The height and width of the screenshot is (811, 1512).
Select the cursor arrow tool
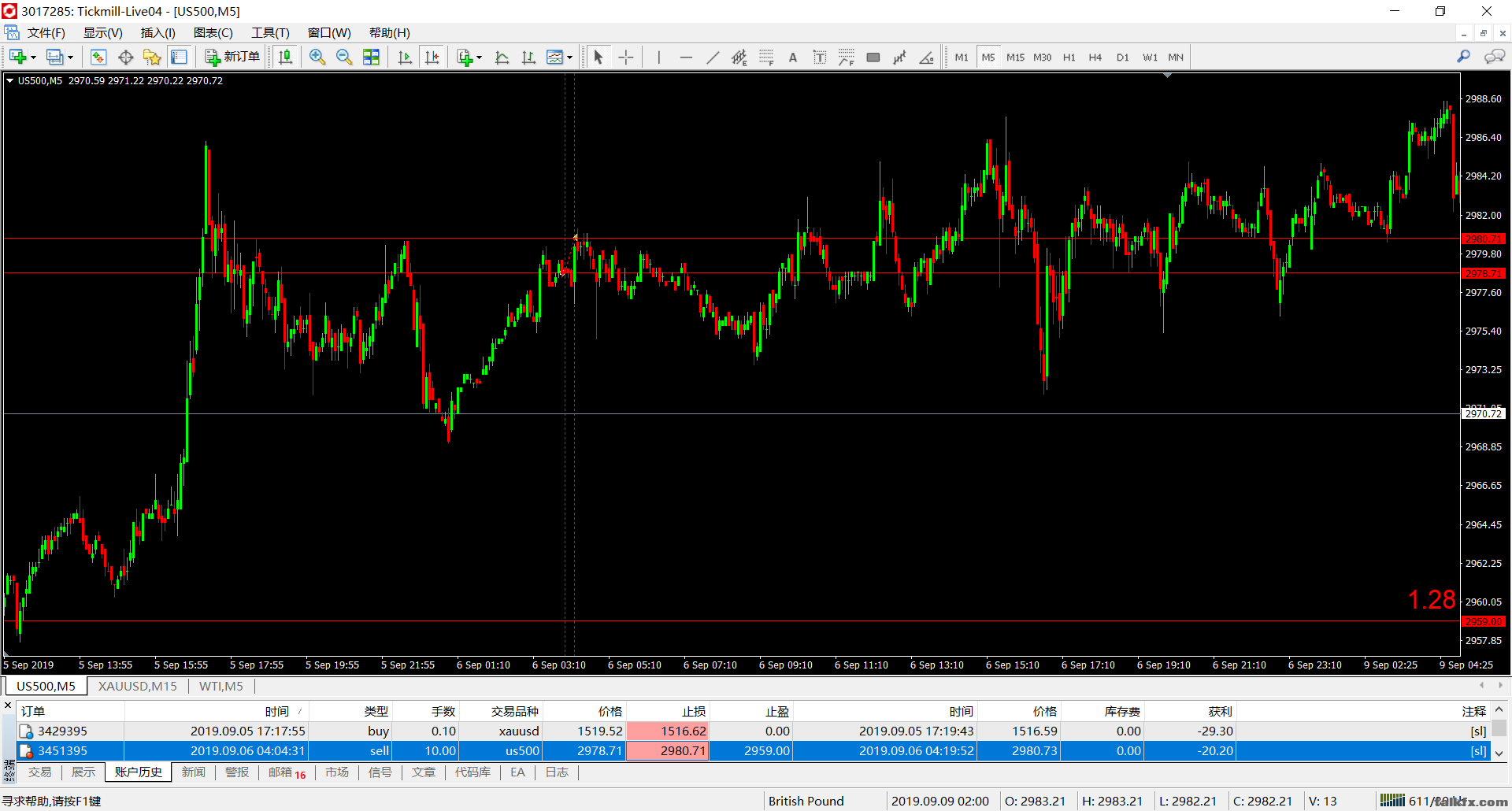tap(598, 57)
